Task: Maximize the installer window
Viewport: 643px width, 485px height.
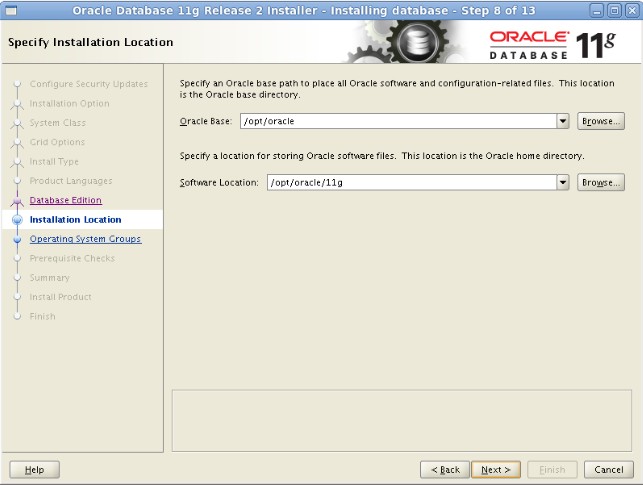Action: [614, 10]
